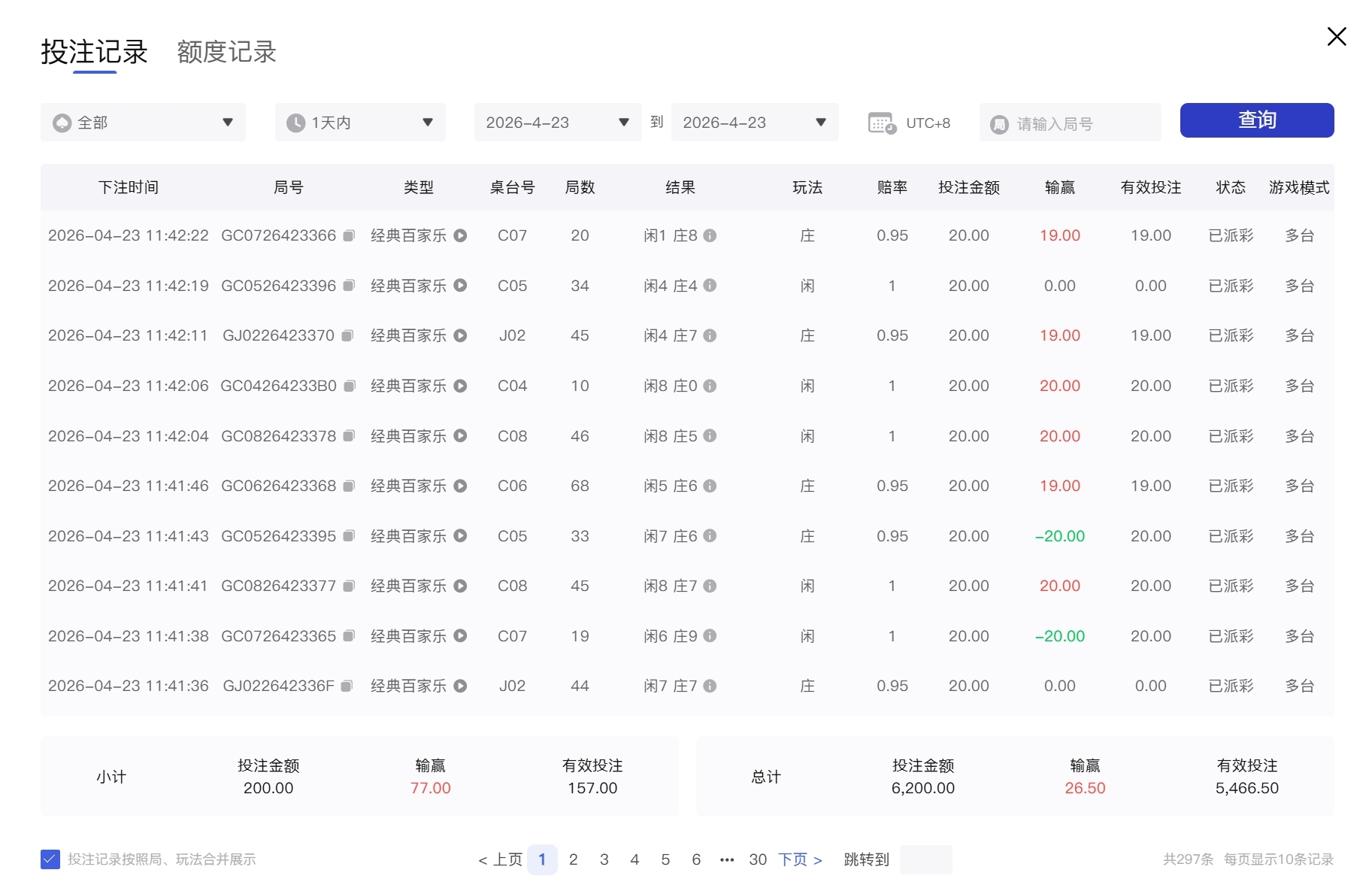The width and height of the screenshot is (1372, 885).
Task: Focus the 请输入局号 round number field
Action: point(1070,123)
